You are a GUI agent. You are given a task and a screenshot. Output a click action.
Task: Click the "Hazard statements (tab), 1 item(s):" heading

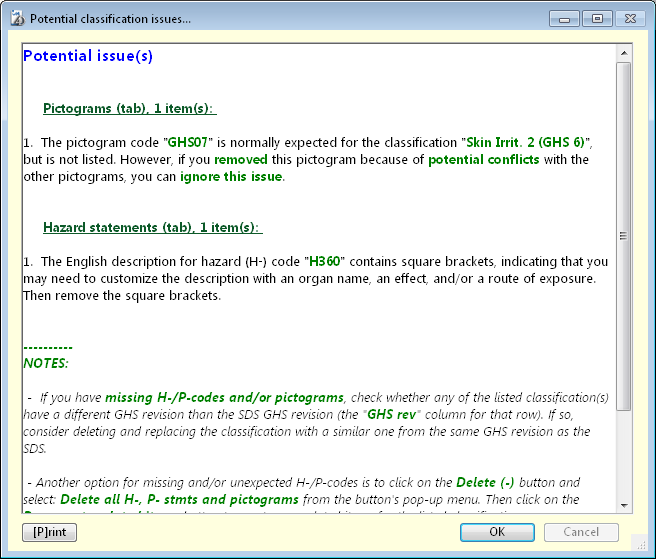pos(153,227)
